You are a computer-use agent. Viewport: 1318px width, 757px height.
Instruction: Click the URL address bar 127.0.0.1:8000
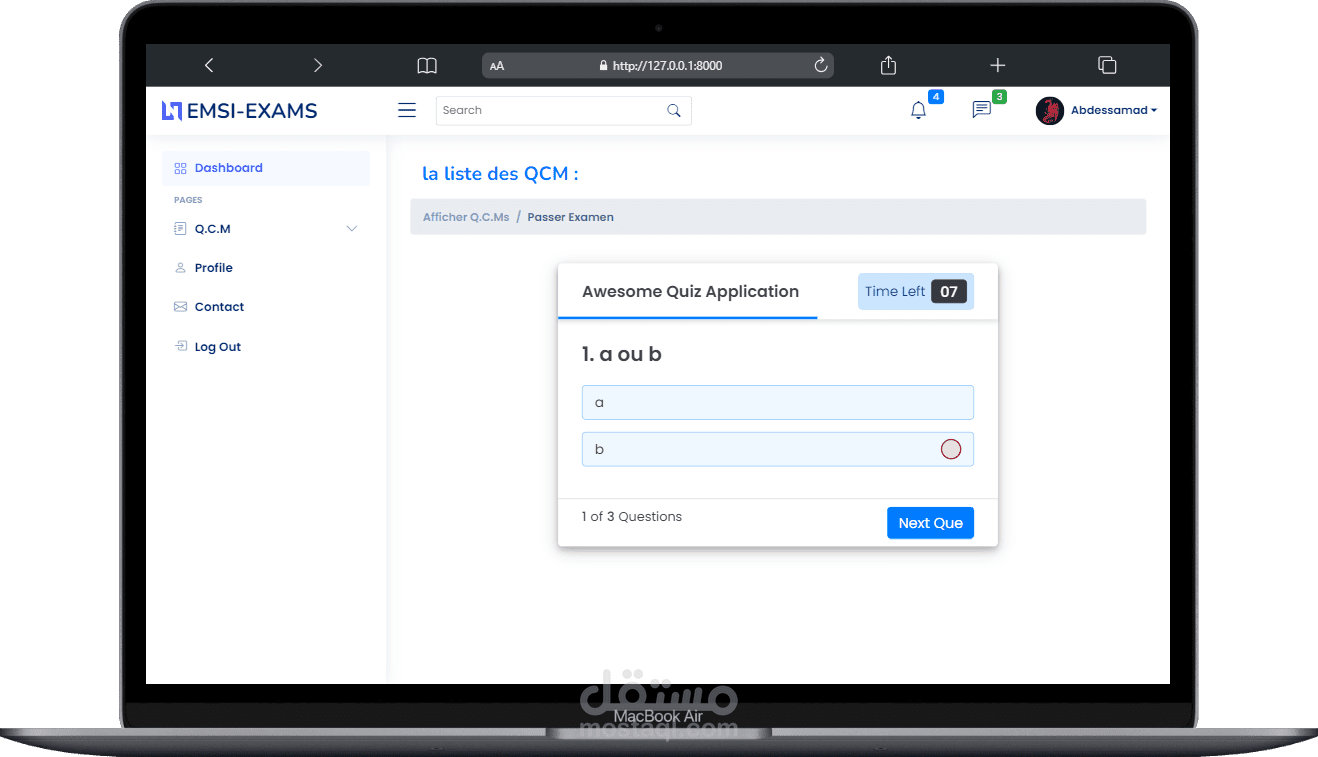pos(658,66)
